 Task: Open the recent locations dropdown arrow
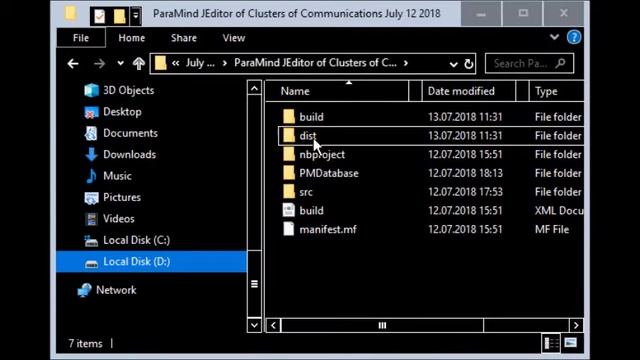click(120, 63)
